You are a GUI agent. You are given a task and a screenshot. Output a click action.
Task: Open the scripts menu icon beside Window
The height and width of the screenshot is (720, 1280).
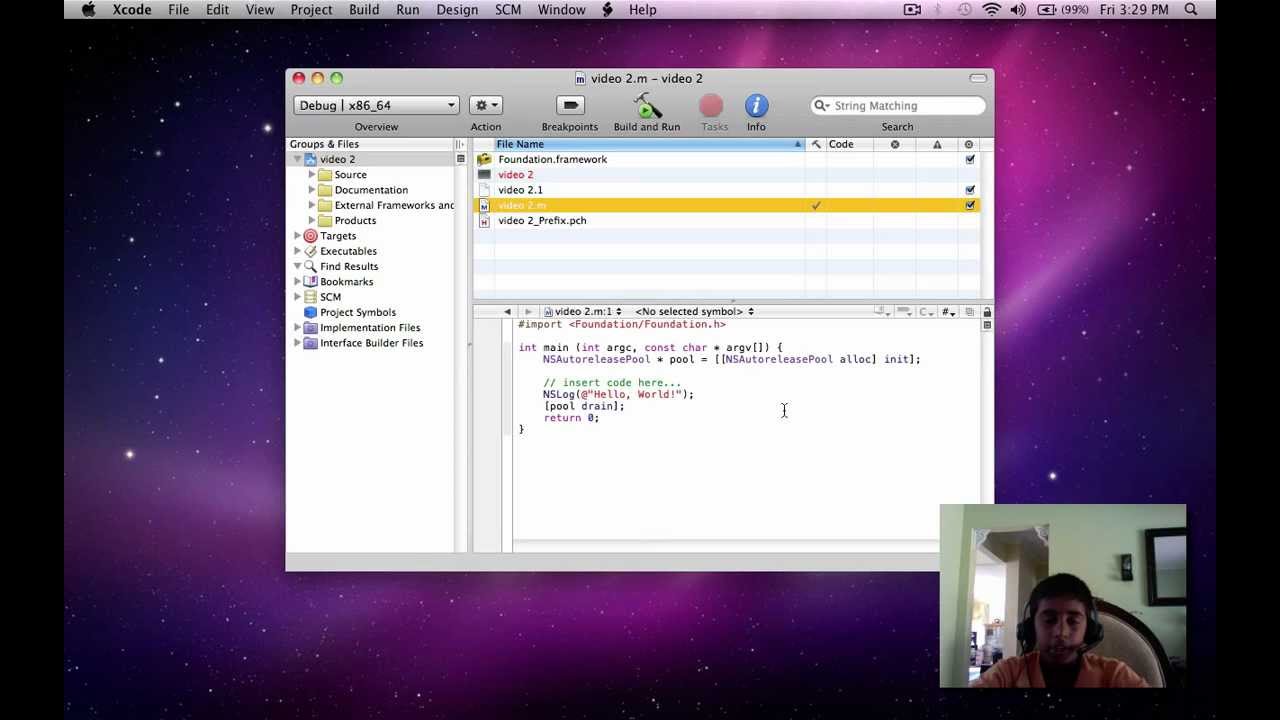tap(607, 9)
